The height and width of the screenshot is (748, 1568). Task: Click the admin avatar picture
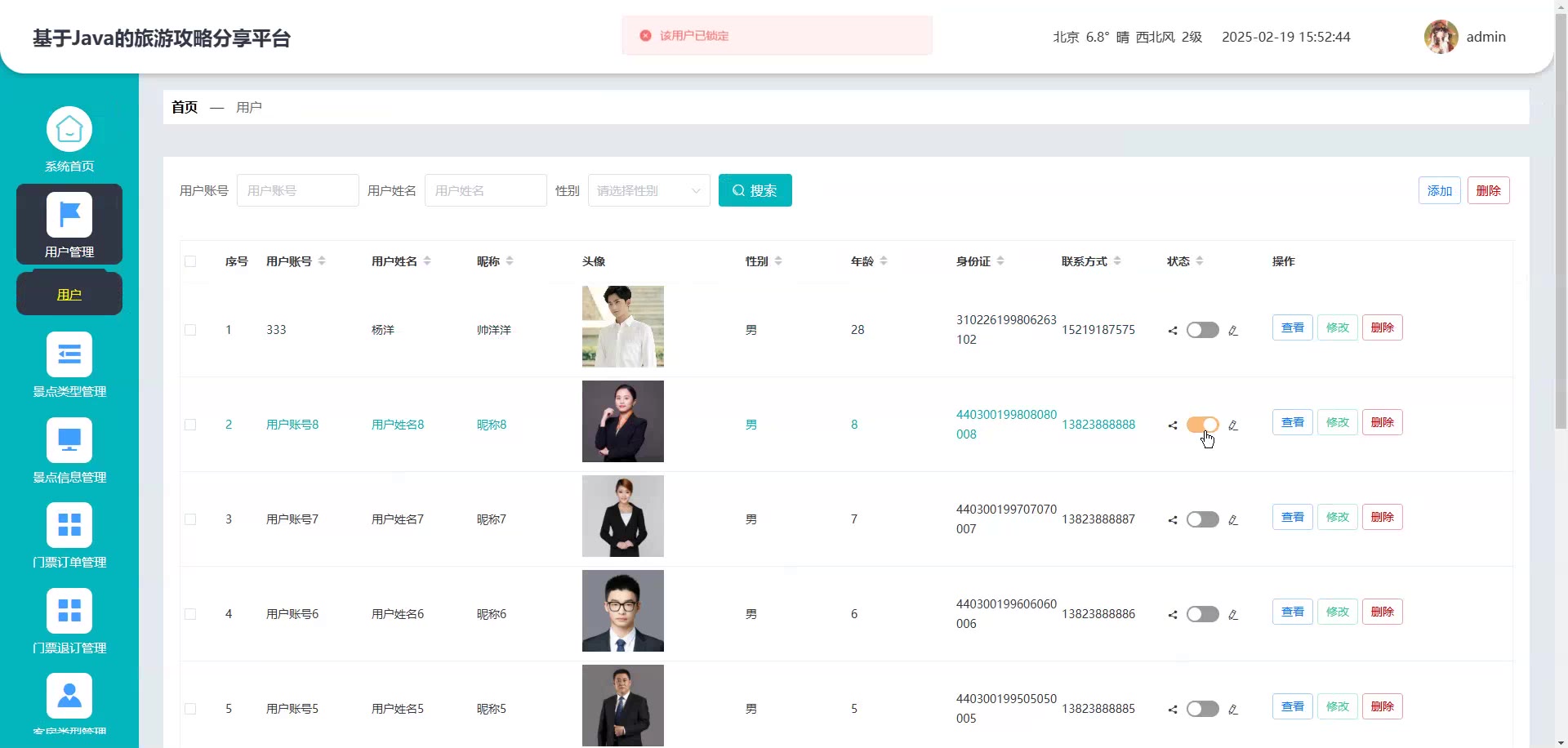[x=1441, y=37]
